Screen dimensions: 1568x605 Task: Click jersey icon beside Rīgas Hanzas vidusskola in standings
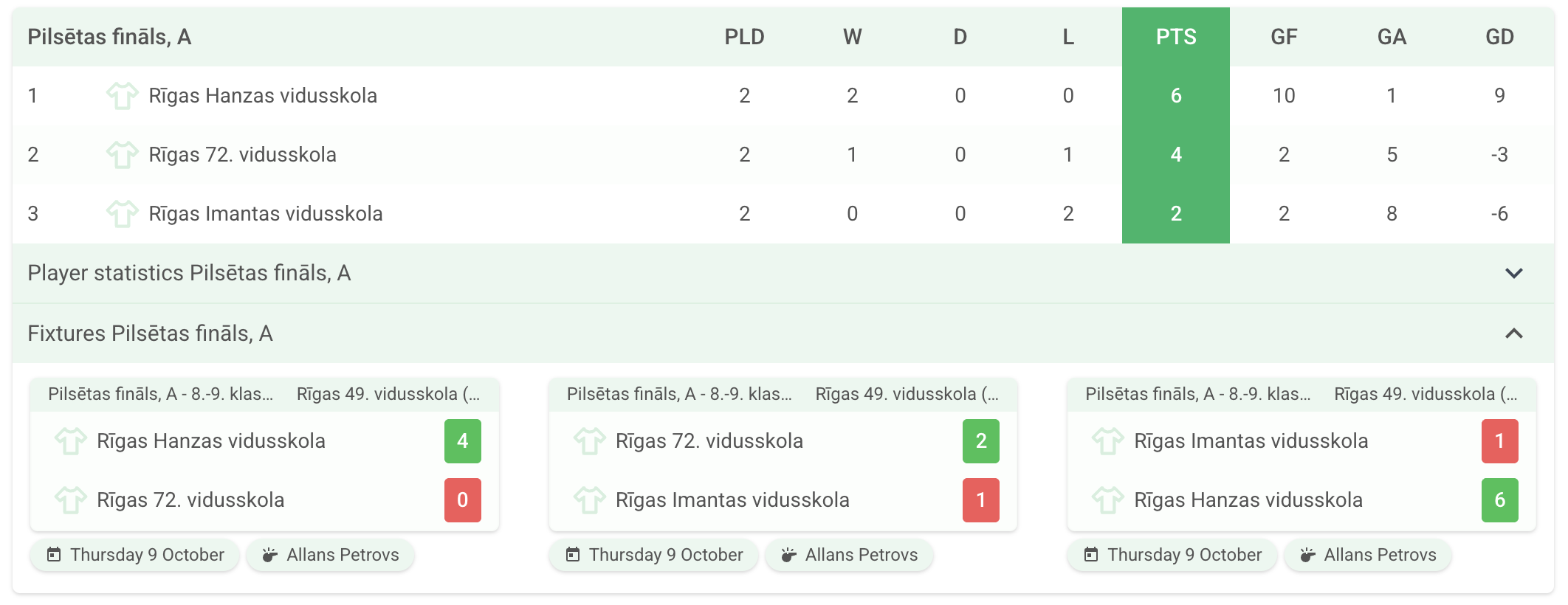[122, 96]
